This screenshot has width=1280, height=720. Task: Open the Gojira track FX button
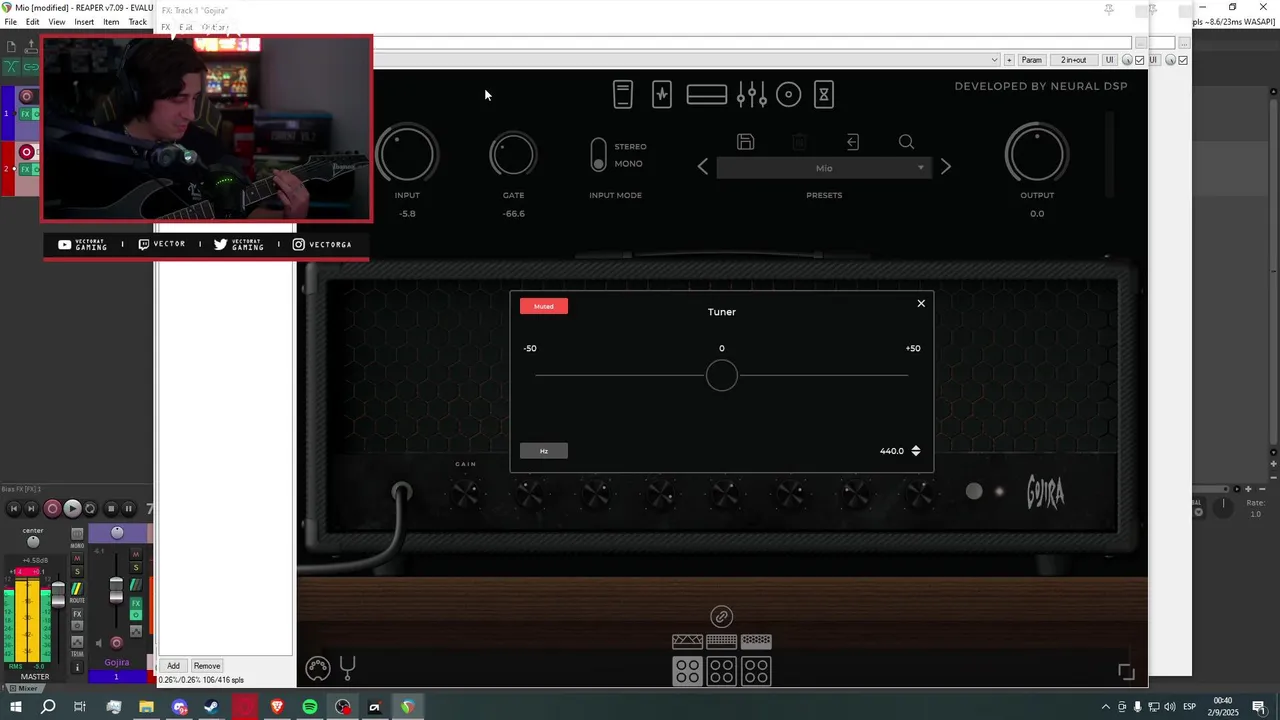(x=136, y=604)
